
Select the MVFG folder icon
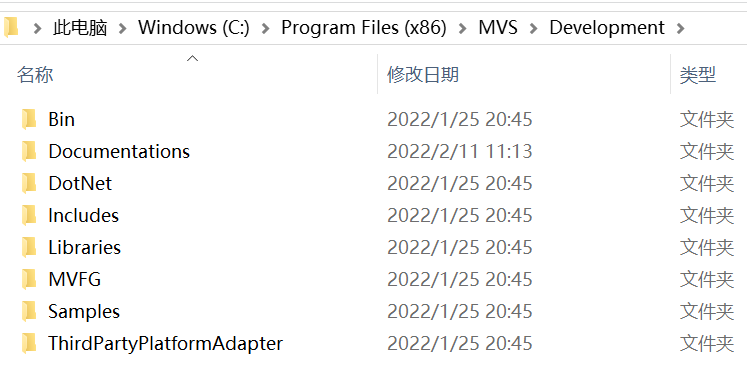(29, 279)
